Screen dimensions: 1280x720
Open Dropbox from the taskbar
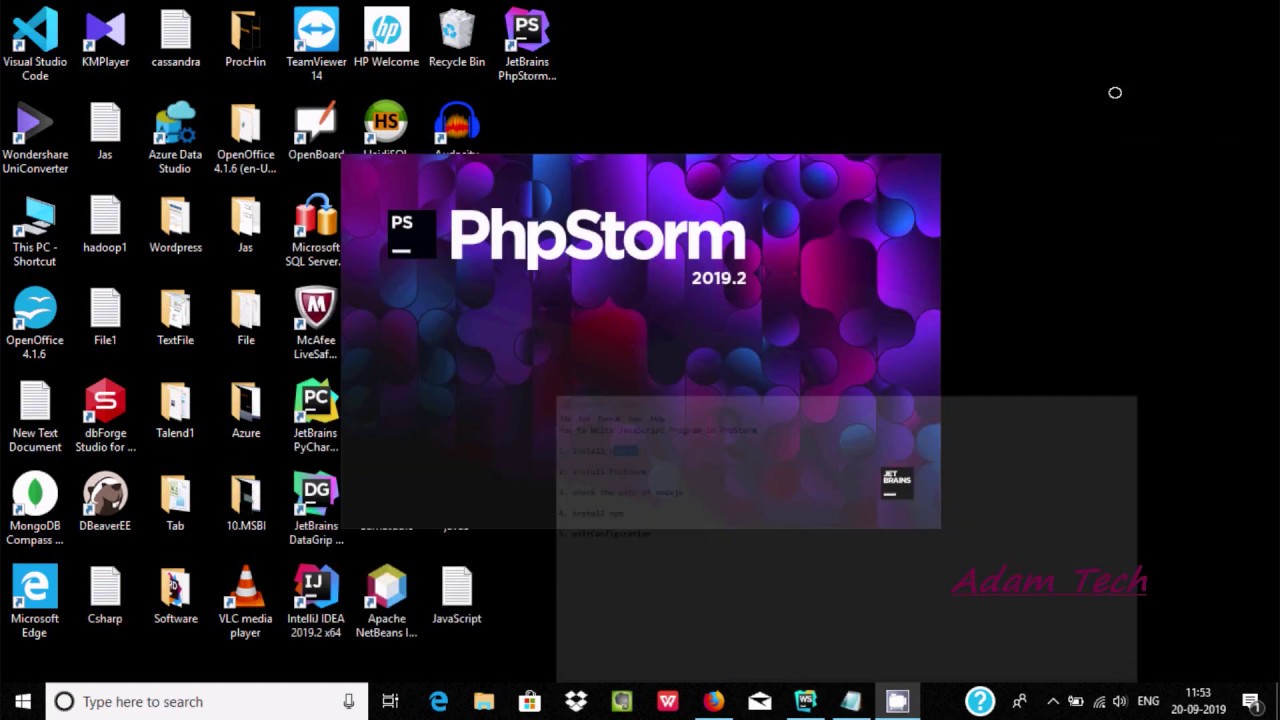576,701
